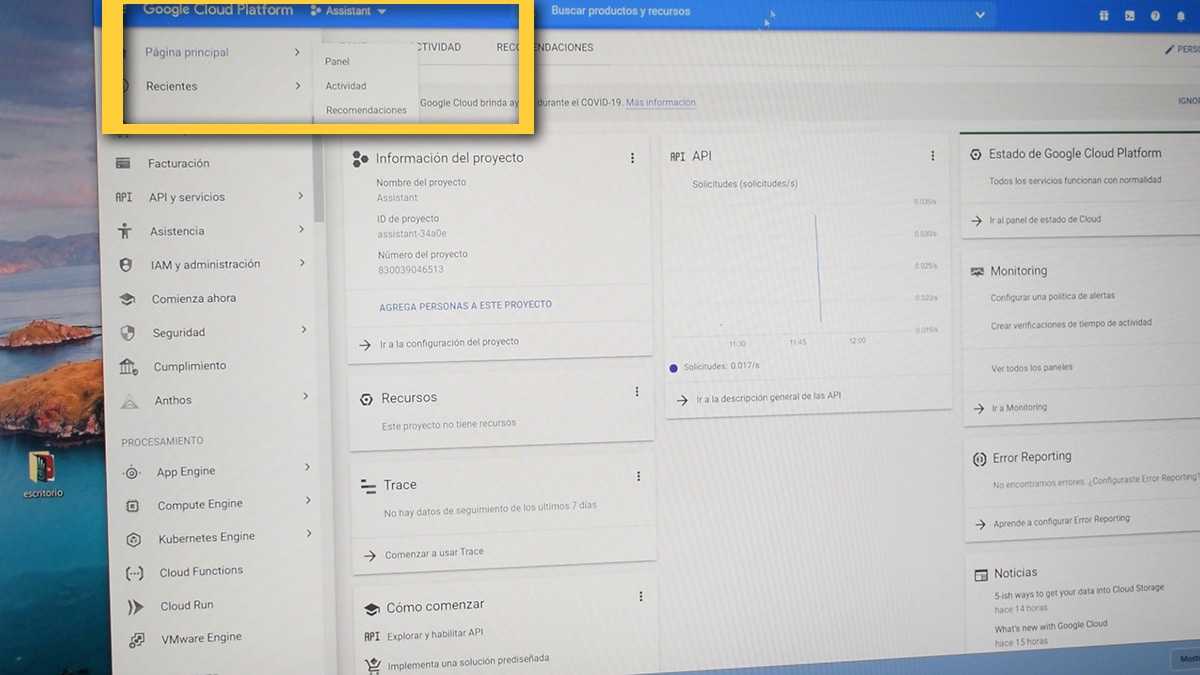Select Cumplimiento in the left menu
This screenshot has height=675, width=1200.
[189, 366]
